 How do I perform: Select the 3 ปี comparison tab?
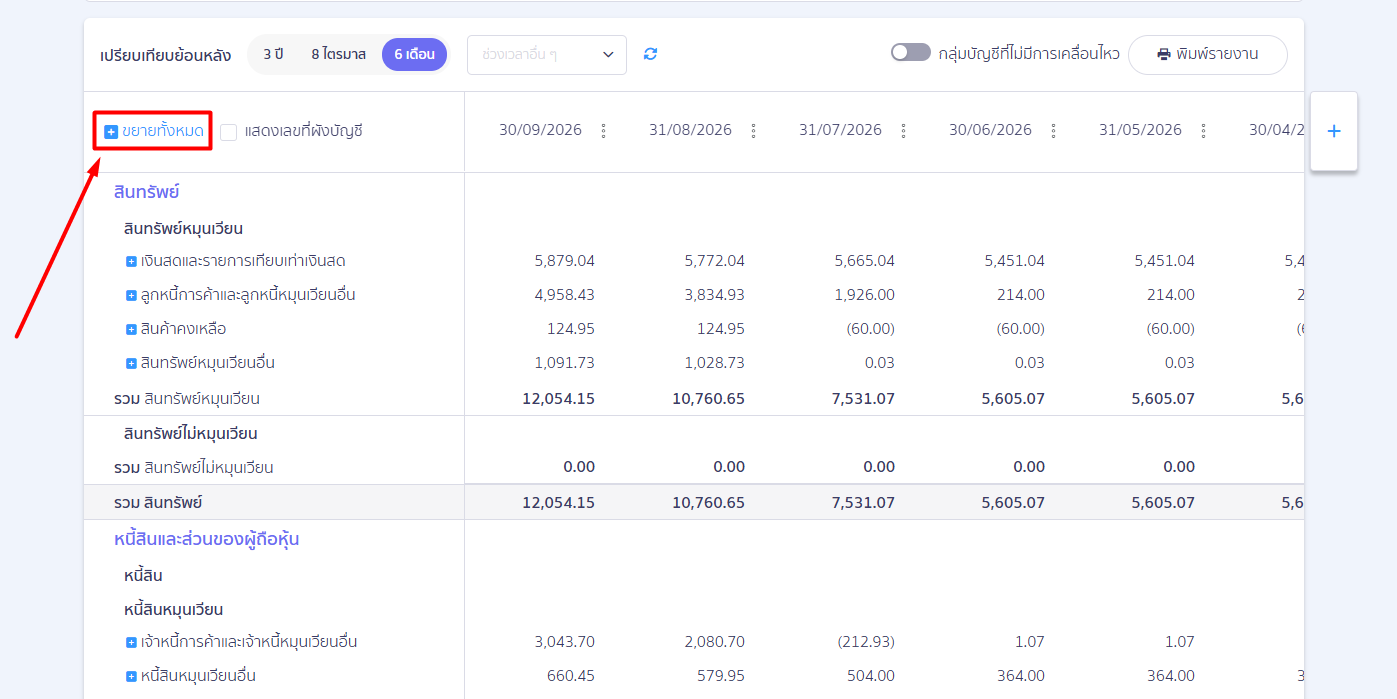(273, 54)
